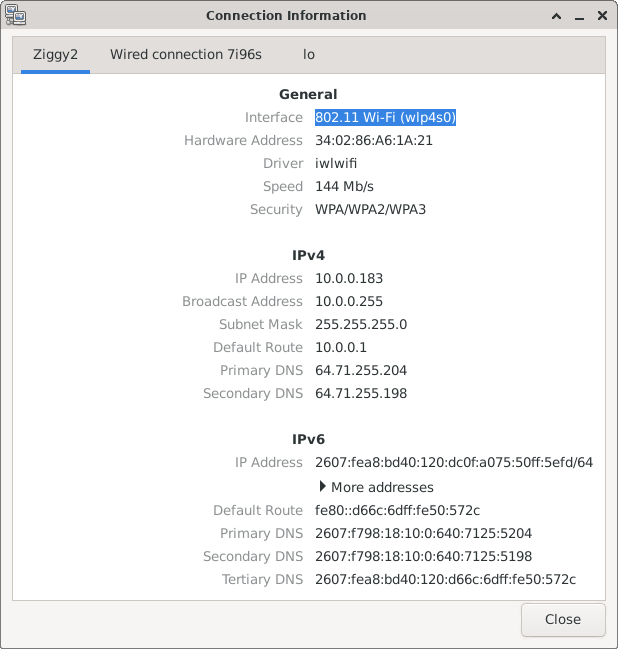The height and width of the screenshot is (649, 618).
Task: Switch to the Ziggy2 tab
Action: 55,55
